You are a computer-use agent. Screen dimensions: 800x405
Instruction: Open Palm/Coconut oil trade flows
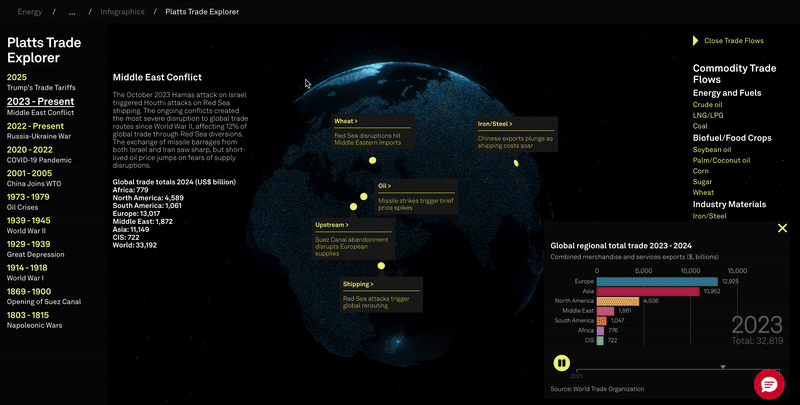pos(721,160)
